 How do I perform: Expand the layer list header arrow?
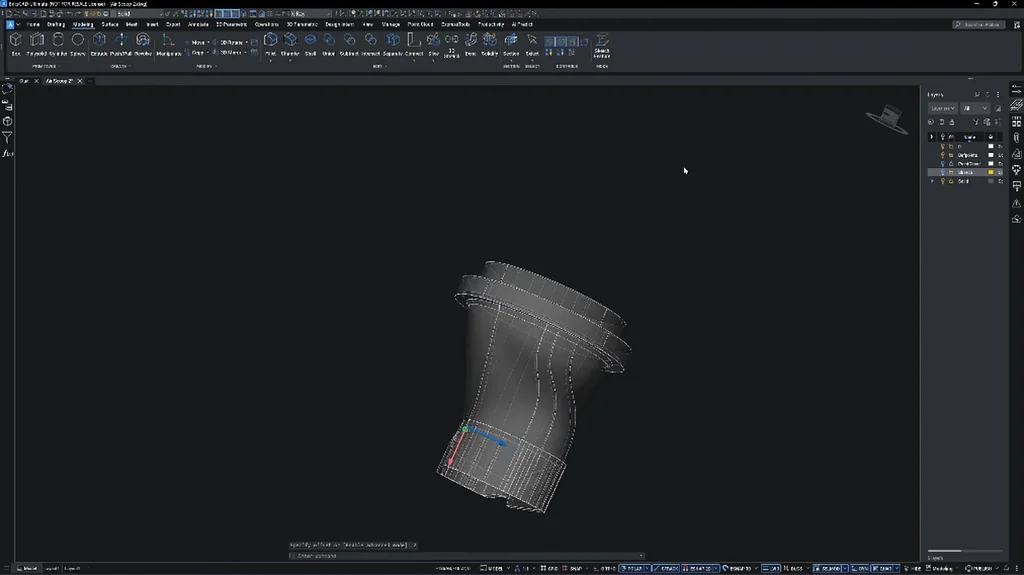coord(932,137)
